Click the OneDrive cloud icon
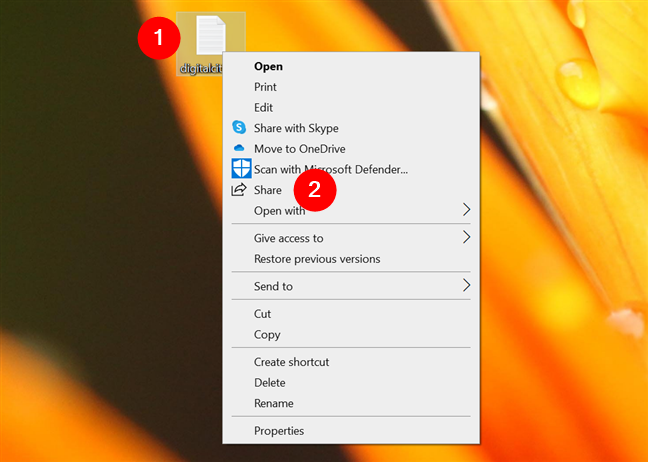This screenshot has height=462, width=648. pos(239,148)
